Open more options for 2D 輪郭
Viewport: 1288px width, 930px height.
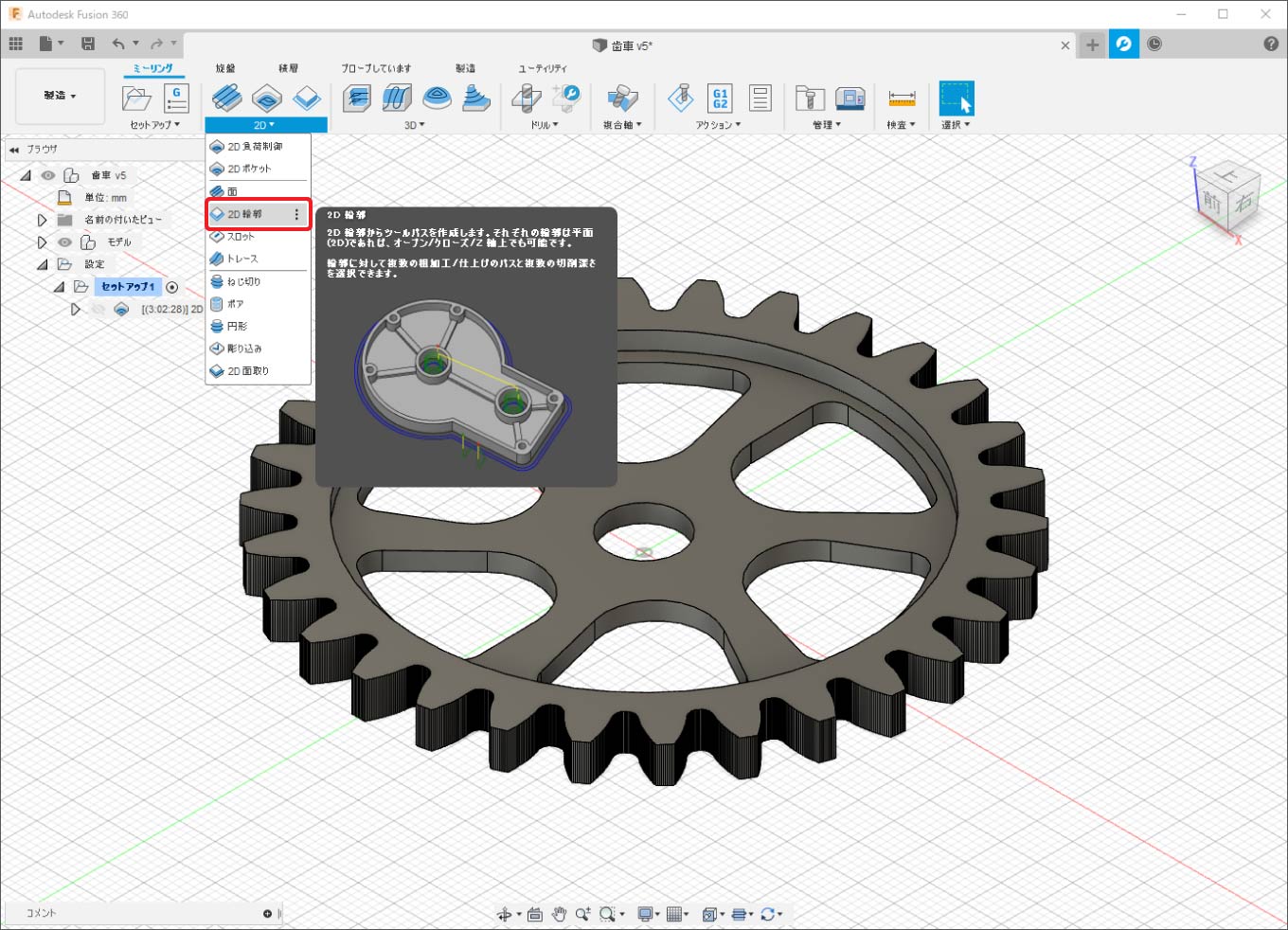pos(296,215)
